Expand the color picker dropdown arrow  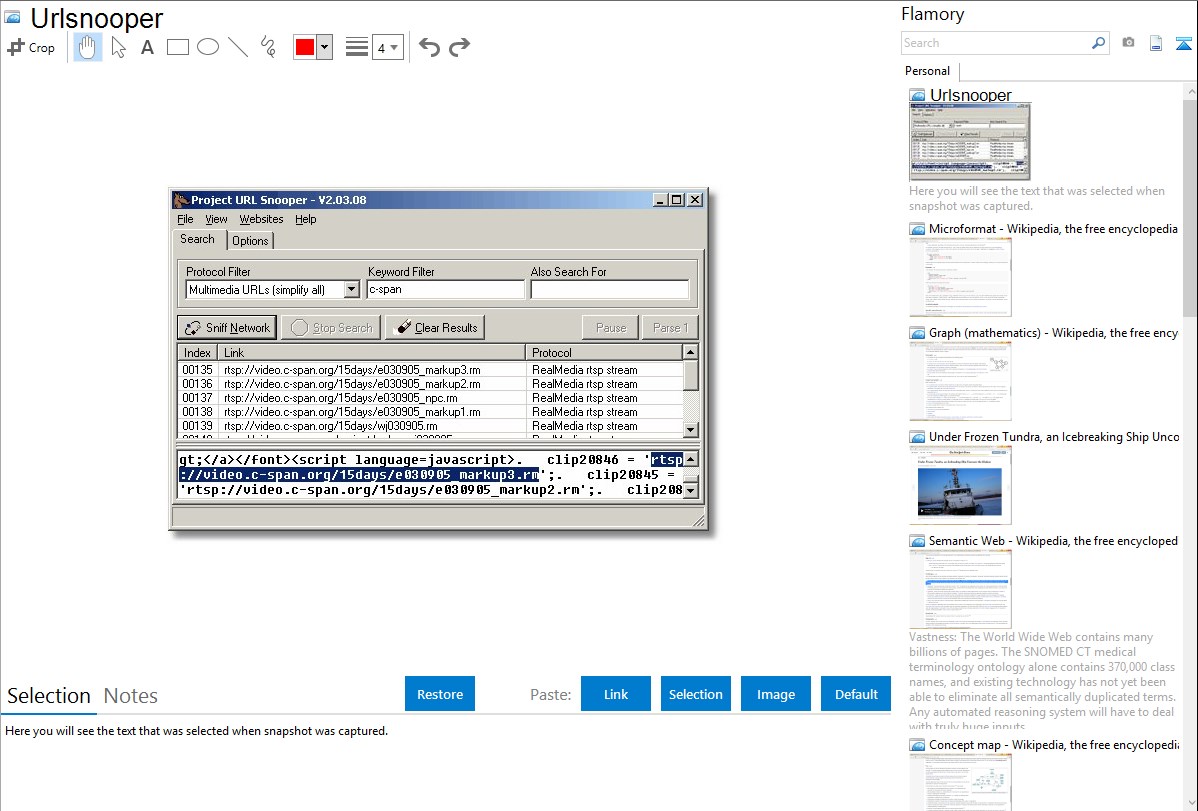[325, 47]
